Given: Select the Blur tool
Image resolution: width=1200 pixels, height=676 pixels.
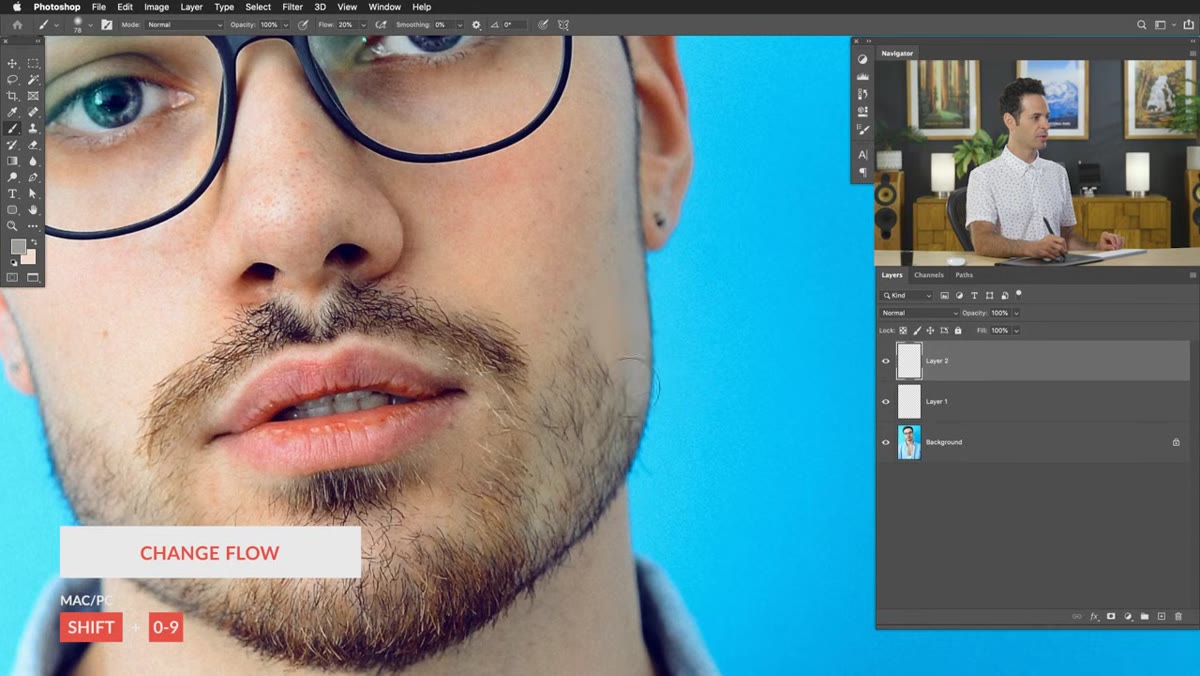Looking at the screenshot, I should 33,161.
